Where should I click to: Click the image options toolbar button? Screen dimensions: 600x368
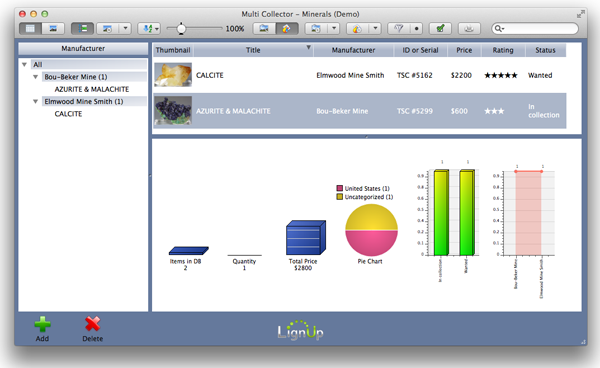pyautogui.click(x=108, y=28)
